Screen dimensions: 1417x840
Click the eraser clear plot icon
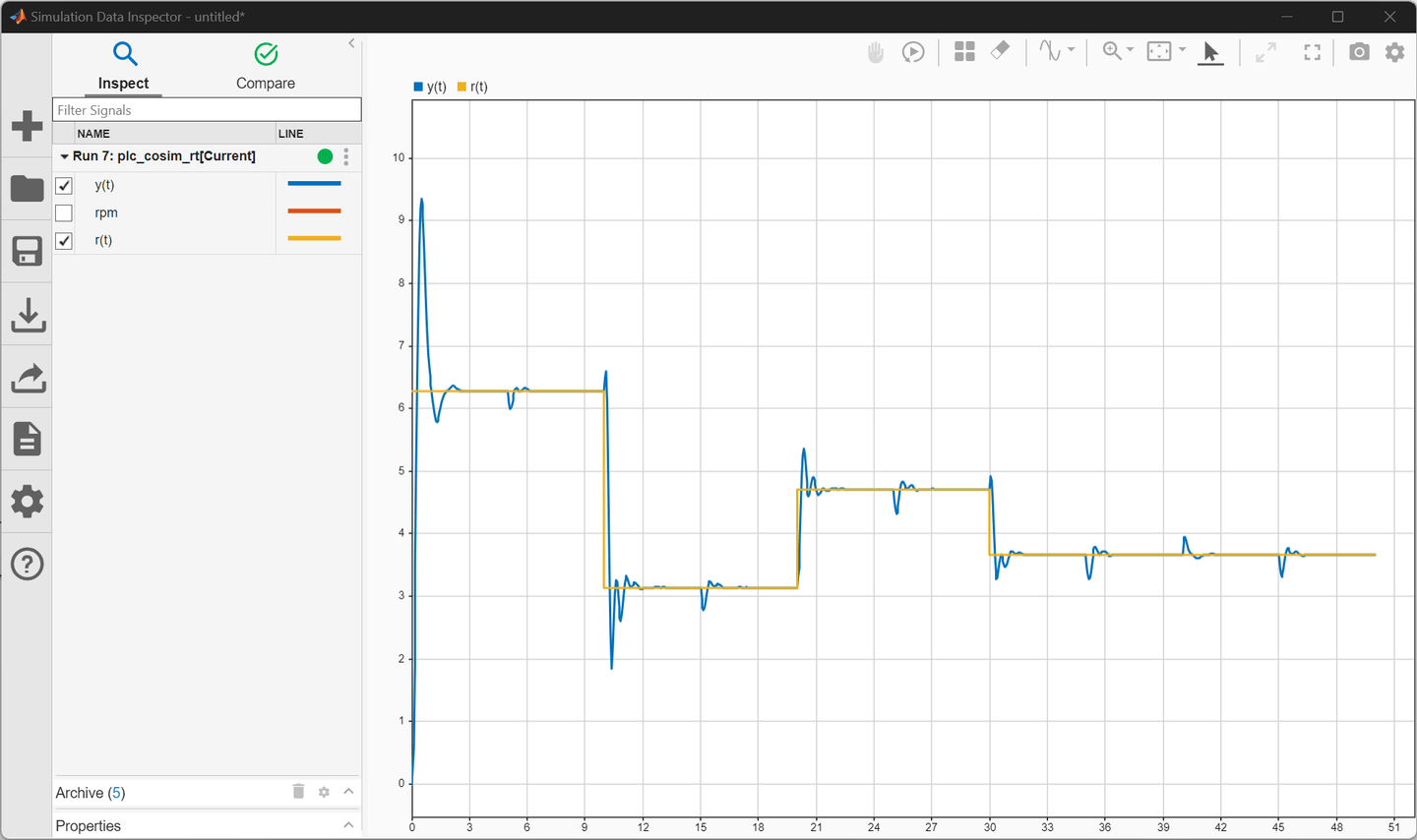click(x=1000, y=50)
